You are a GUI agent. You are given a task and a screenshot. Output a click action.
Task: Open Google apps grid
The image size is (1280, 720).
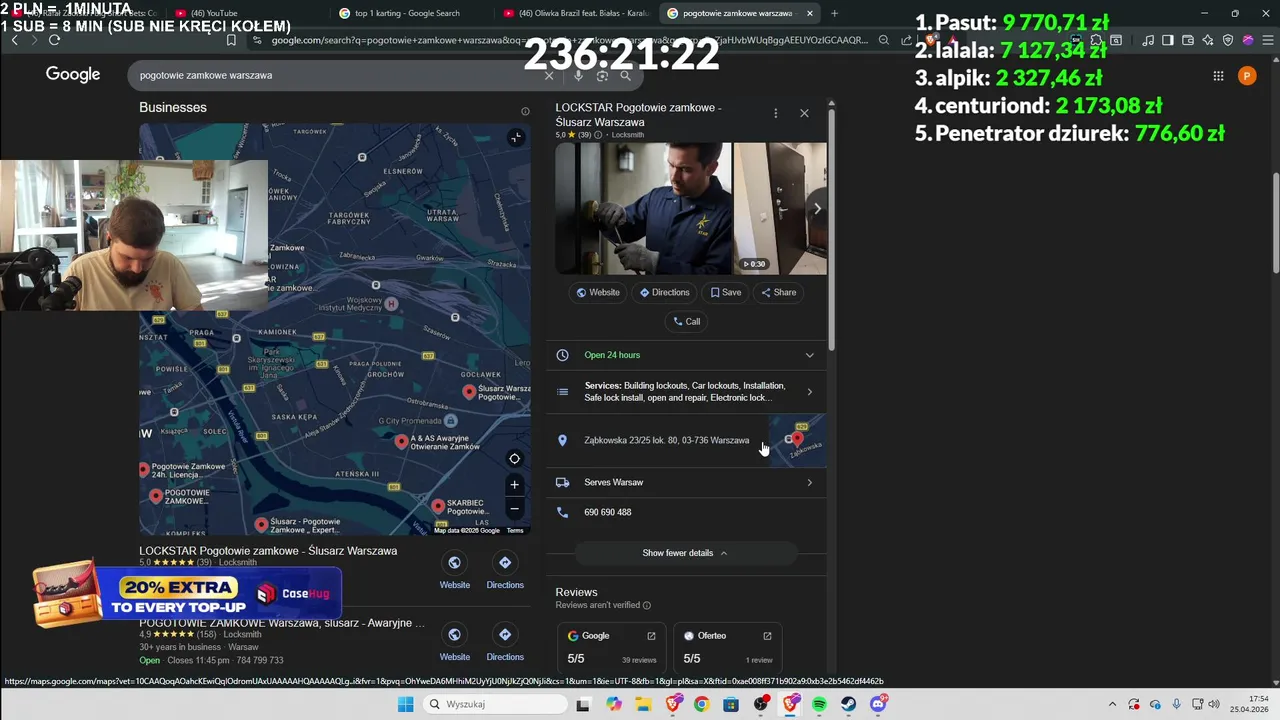pyautogui.click(x=1218, y=76)
